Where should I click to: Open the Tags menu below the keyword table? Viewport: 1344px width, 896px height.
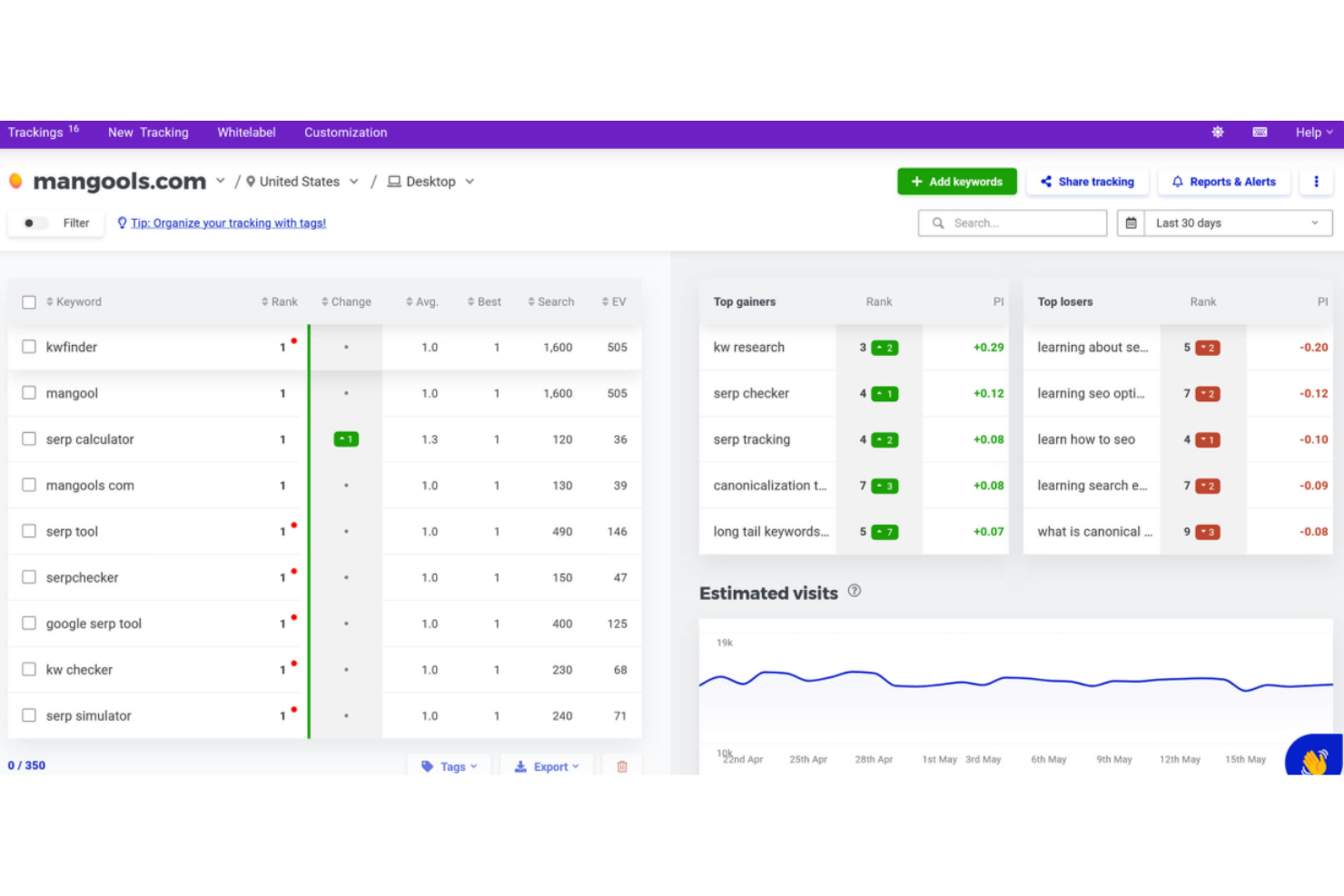click(x=449, y=766)
